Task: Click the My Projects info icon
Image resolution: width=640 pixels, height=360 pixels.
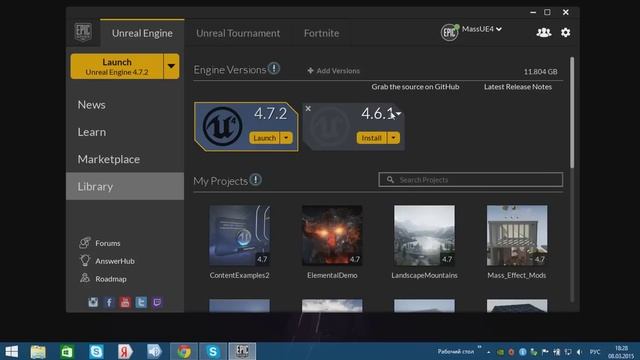Action: point(256,179)
